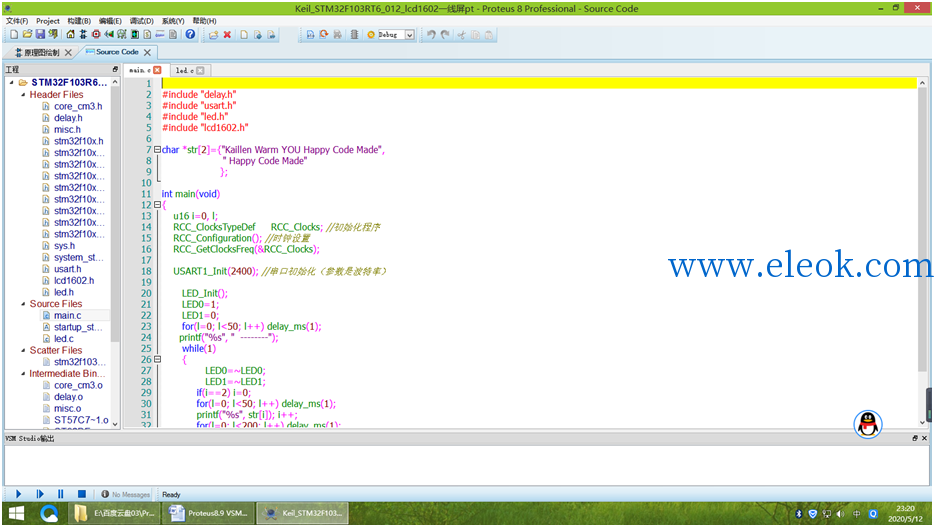This screenshot has width=934, height=527.
Task: Open the 帮助(H) help menu
Action: [204, 21]
